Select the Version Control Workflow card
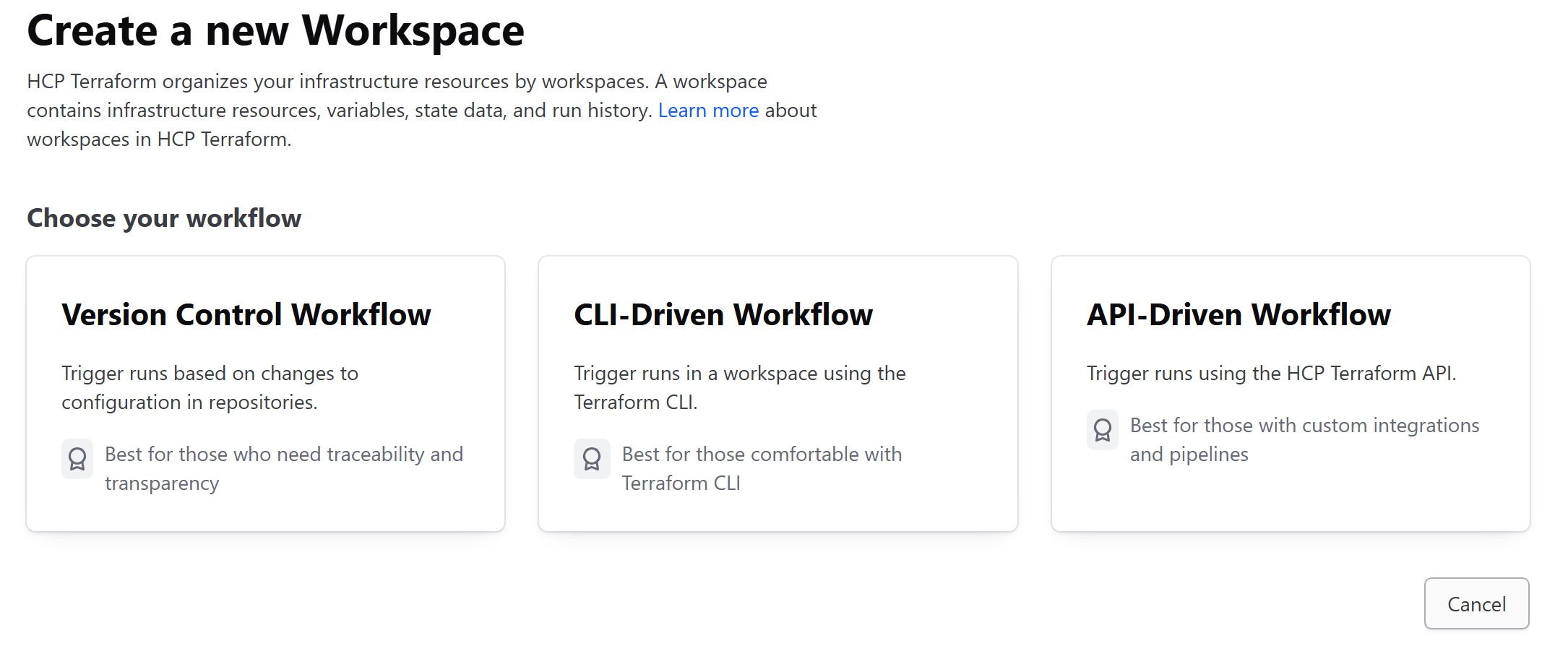Viewport: 1568px width, 667px height. 265,394
